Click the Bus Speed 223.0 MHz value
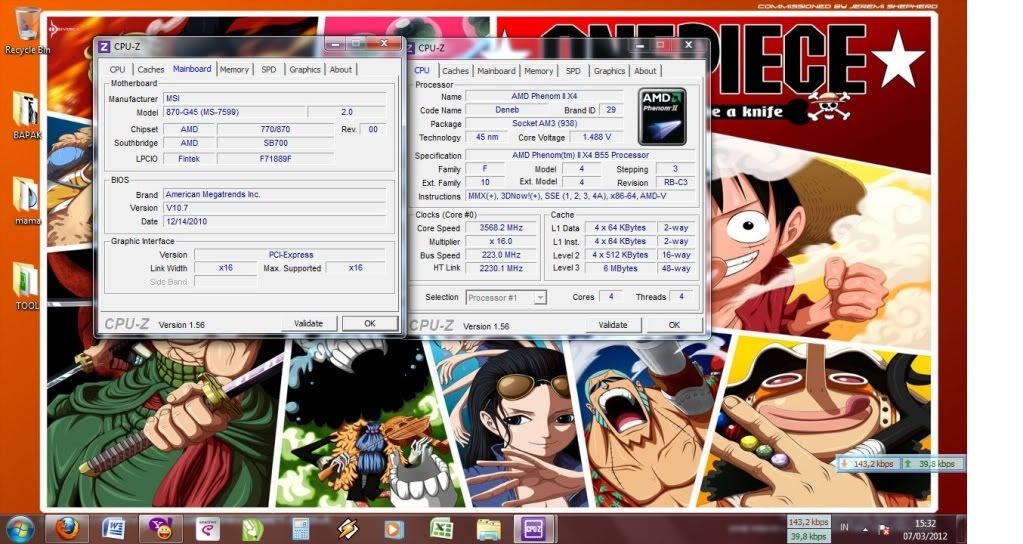1023x544 pixels. click(x=501, y=255)
